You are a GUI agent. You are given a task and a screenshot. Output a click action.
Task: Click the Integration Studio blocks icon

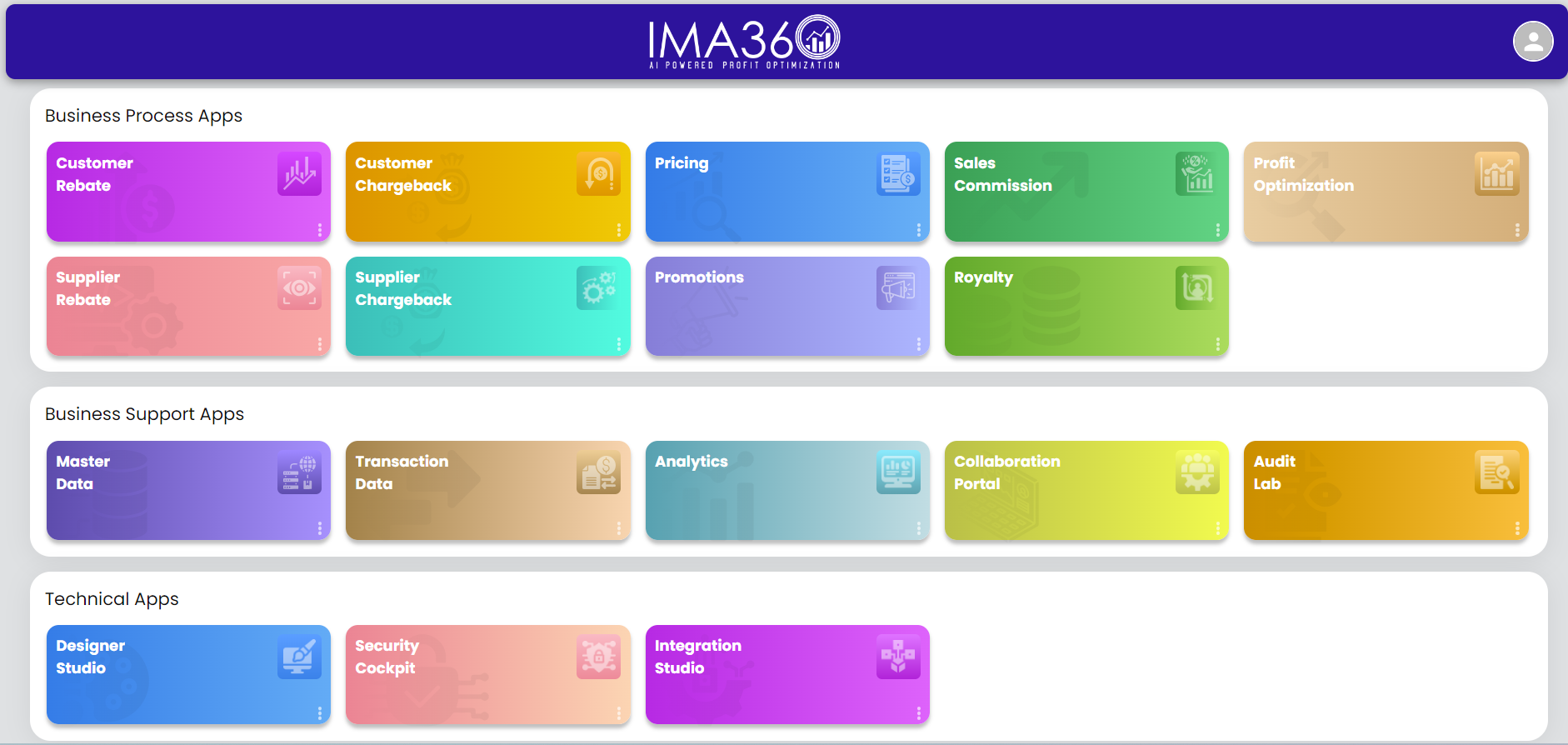(898, 657)
